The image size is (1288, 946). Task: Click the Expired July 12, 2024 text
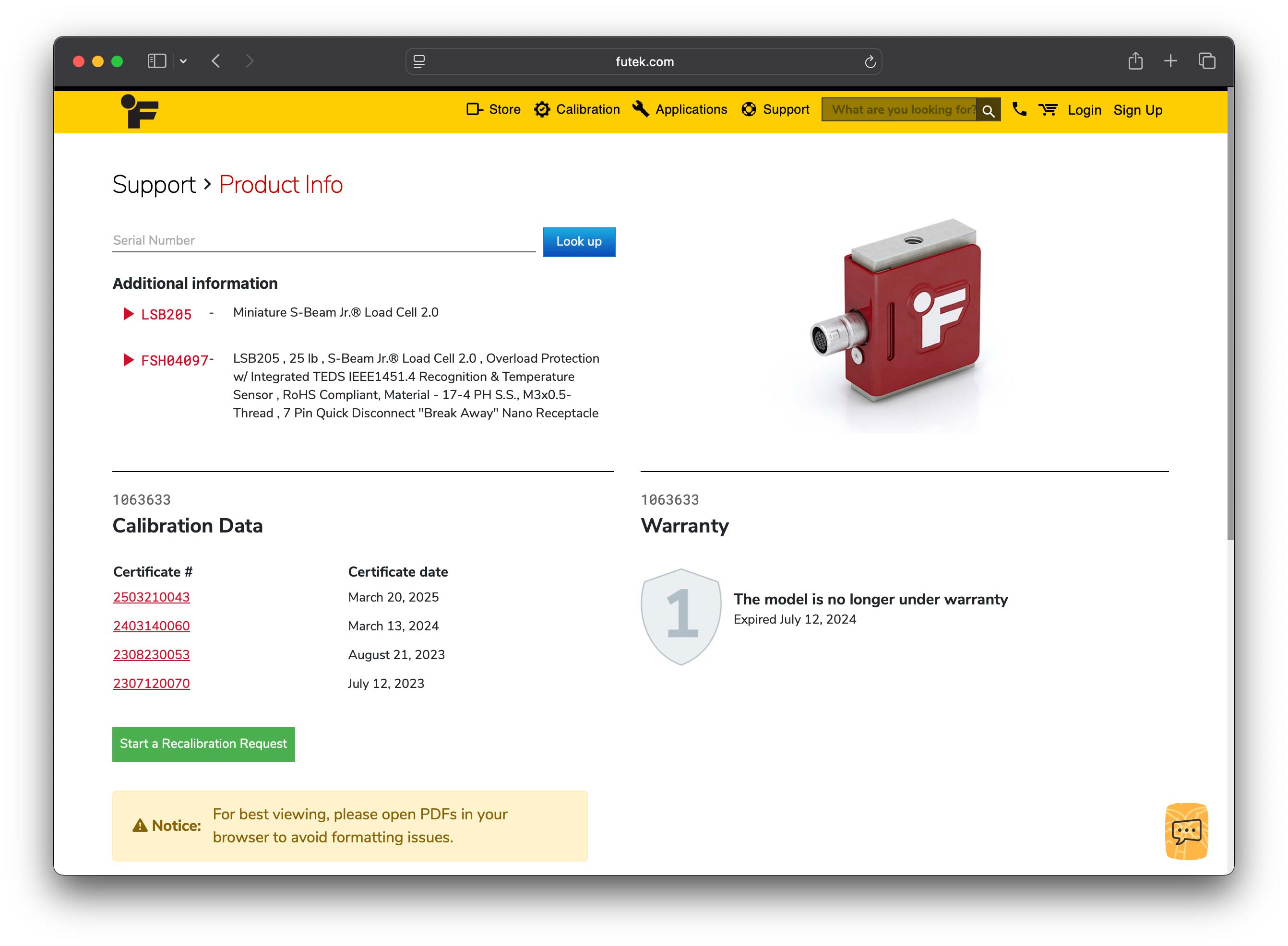point(794,619)
